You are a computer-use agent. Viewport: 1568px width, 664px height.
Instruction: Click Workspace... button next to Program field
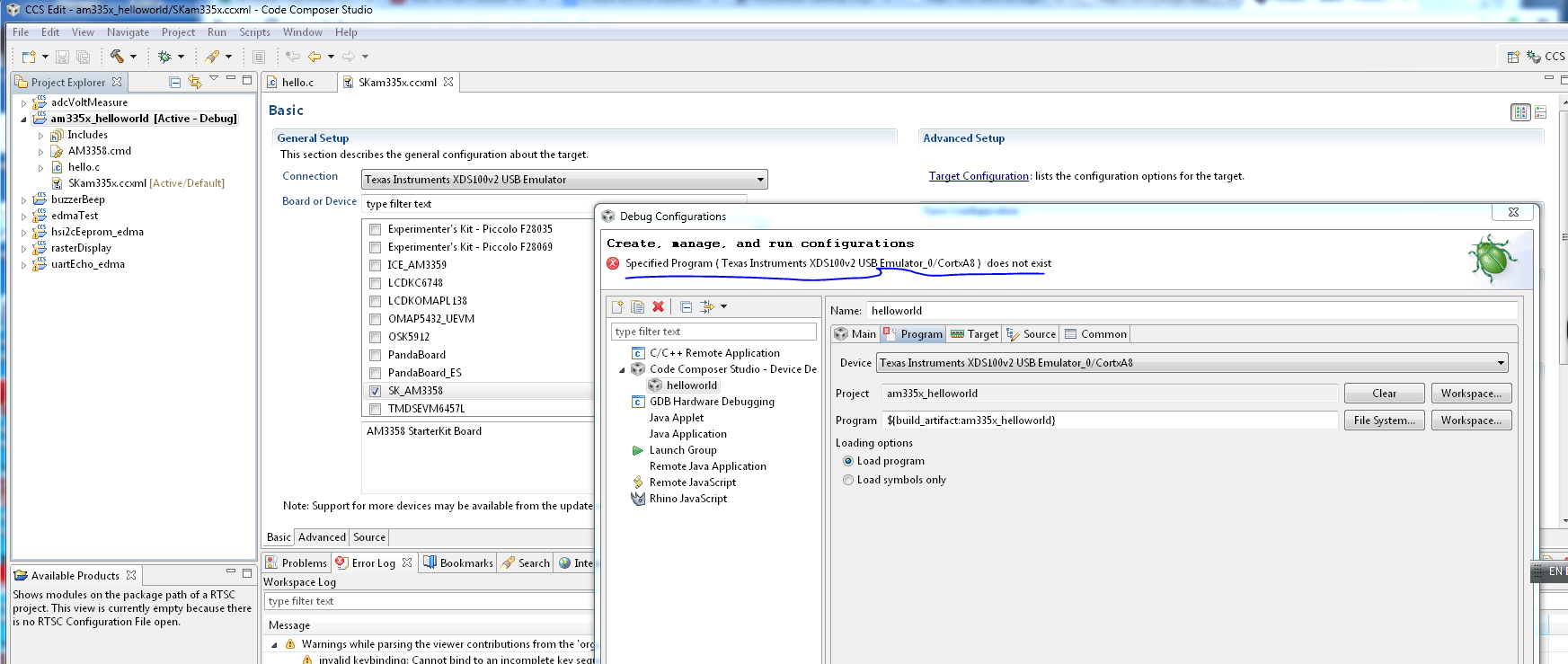point(1471,421)
